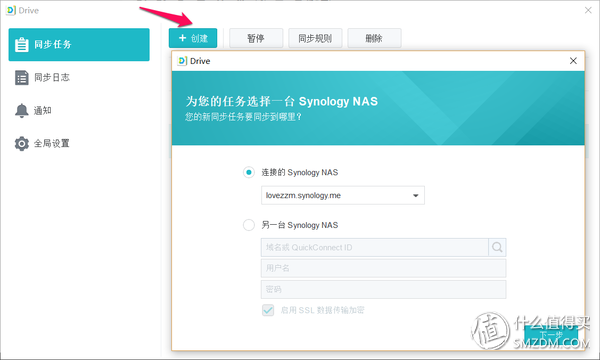The width and height of the screenshot is (600, 360).
Task: Open the 全局设置 gear icon
Action: pos(21,143)
